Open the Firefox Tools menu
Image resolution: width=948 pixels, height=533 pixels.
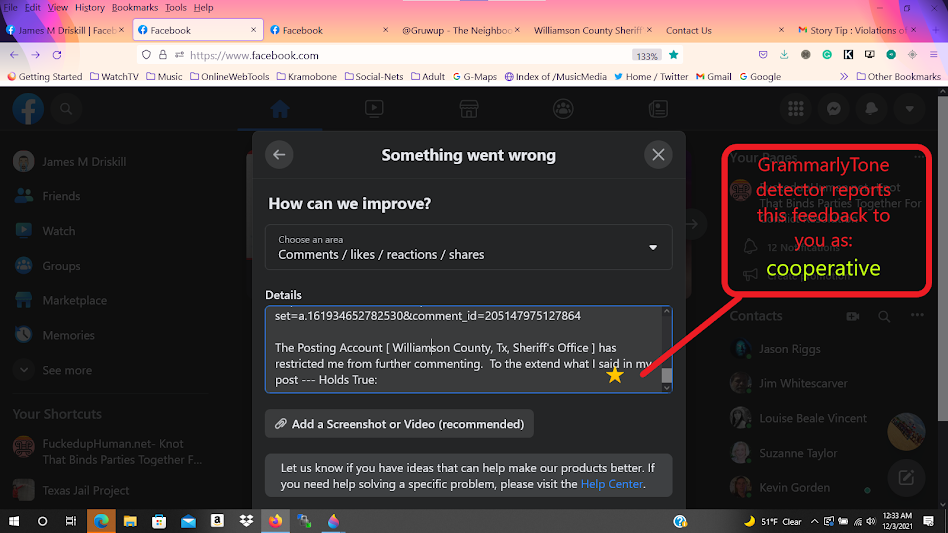pos(175,7)
